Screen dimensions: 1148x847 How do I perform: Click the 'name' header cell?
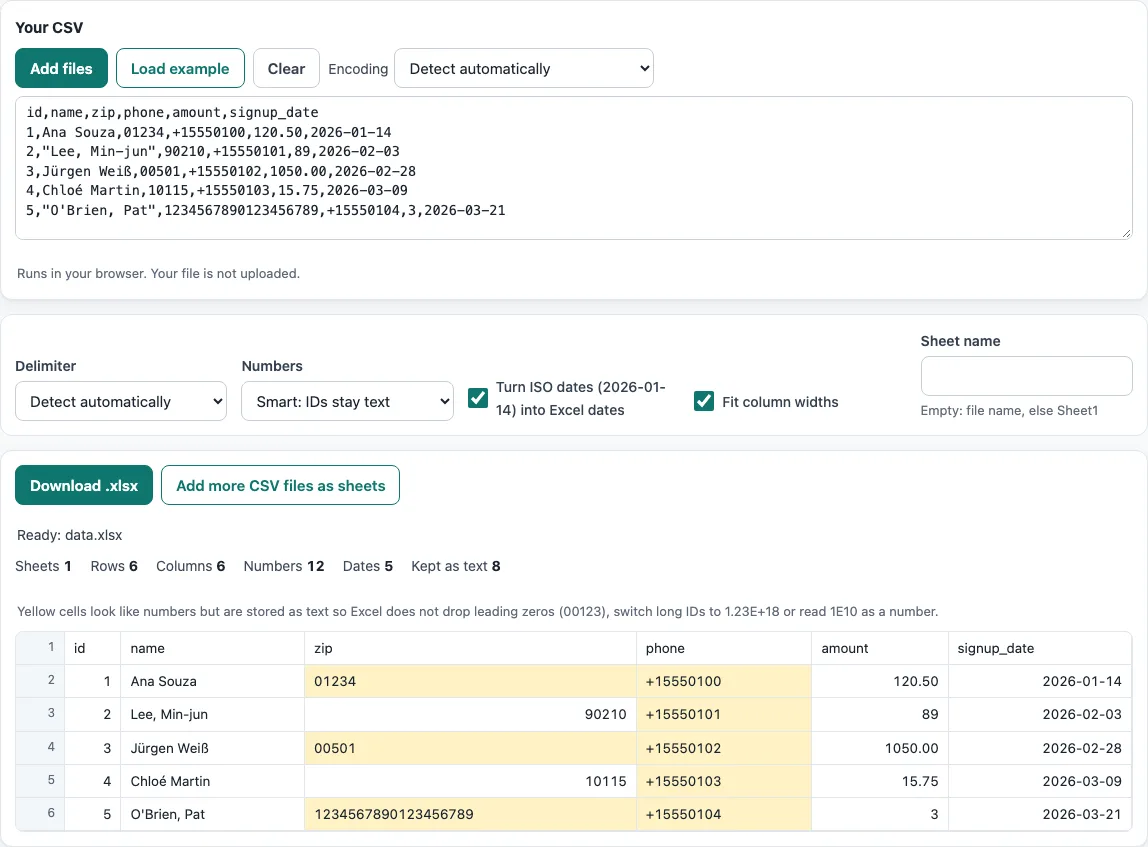(x=212, y=649)
